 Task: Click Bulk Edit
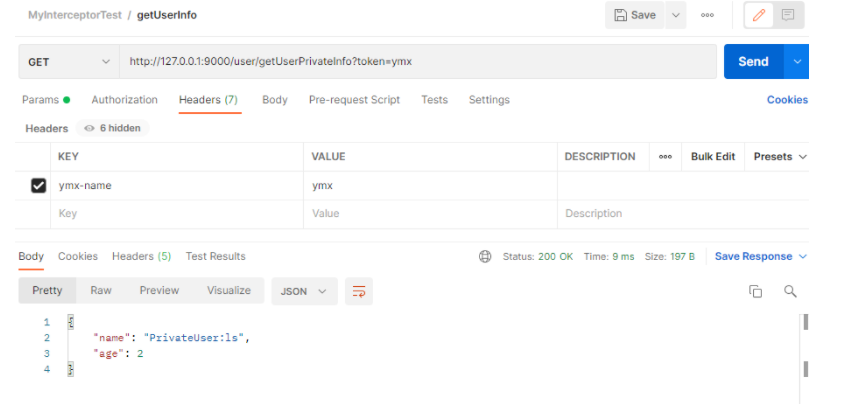point(713,157)
